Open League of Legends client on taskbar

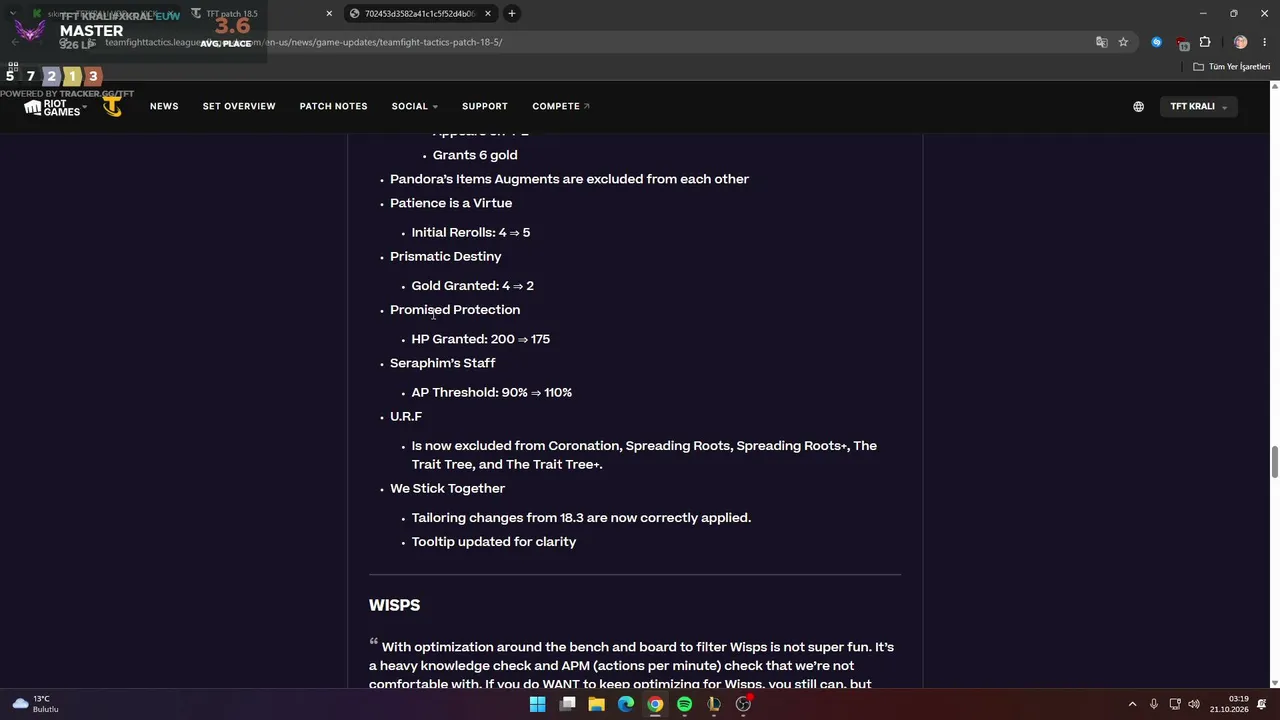click(x=714, y=704)
